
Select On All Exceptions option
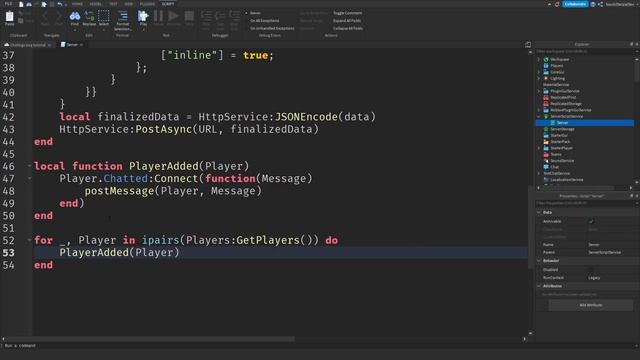coord(264,20)
